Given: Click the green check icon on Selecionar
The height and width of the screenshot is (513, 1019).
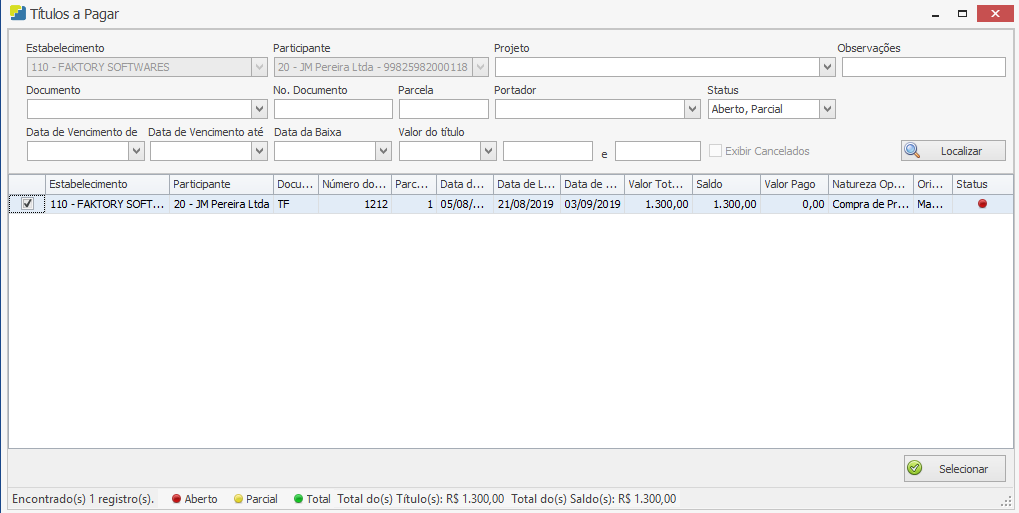Looking at the screenshot, I should pos(913,469).
